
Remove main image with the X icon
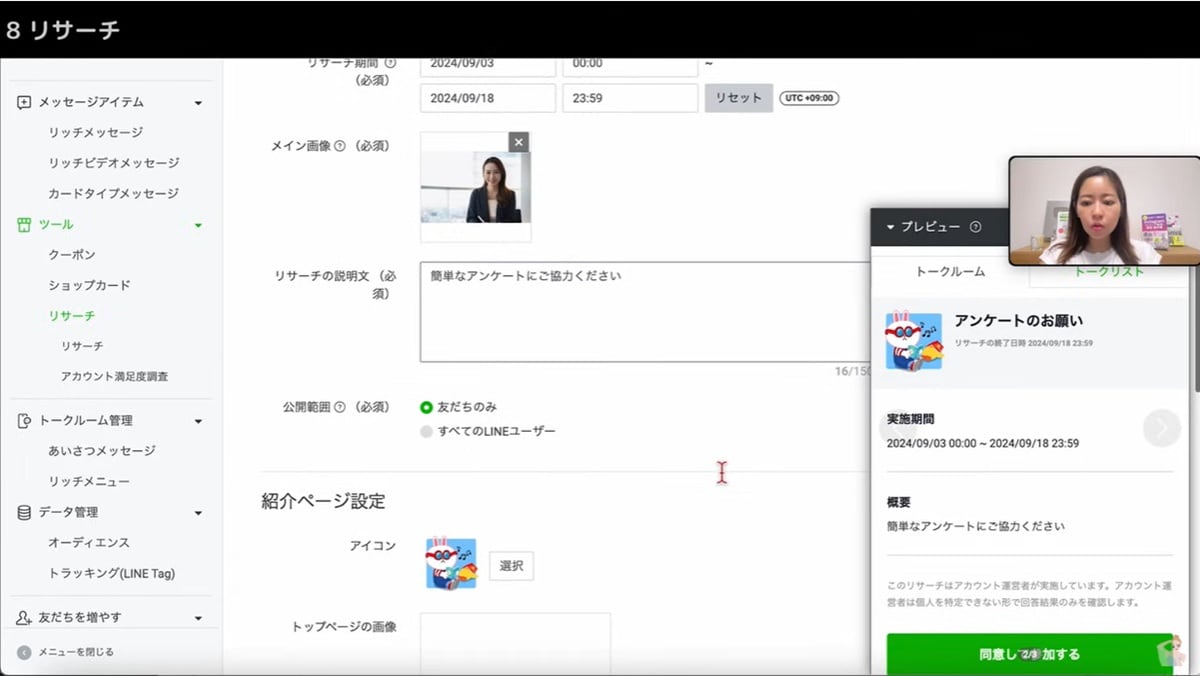(518, 142)
